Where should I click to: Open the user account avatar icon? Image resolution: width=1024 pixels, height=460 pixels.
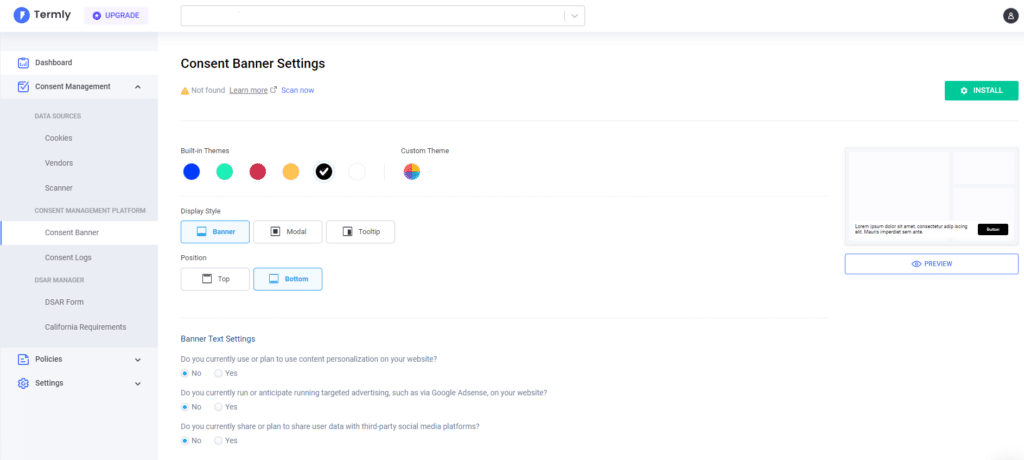1010,15
